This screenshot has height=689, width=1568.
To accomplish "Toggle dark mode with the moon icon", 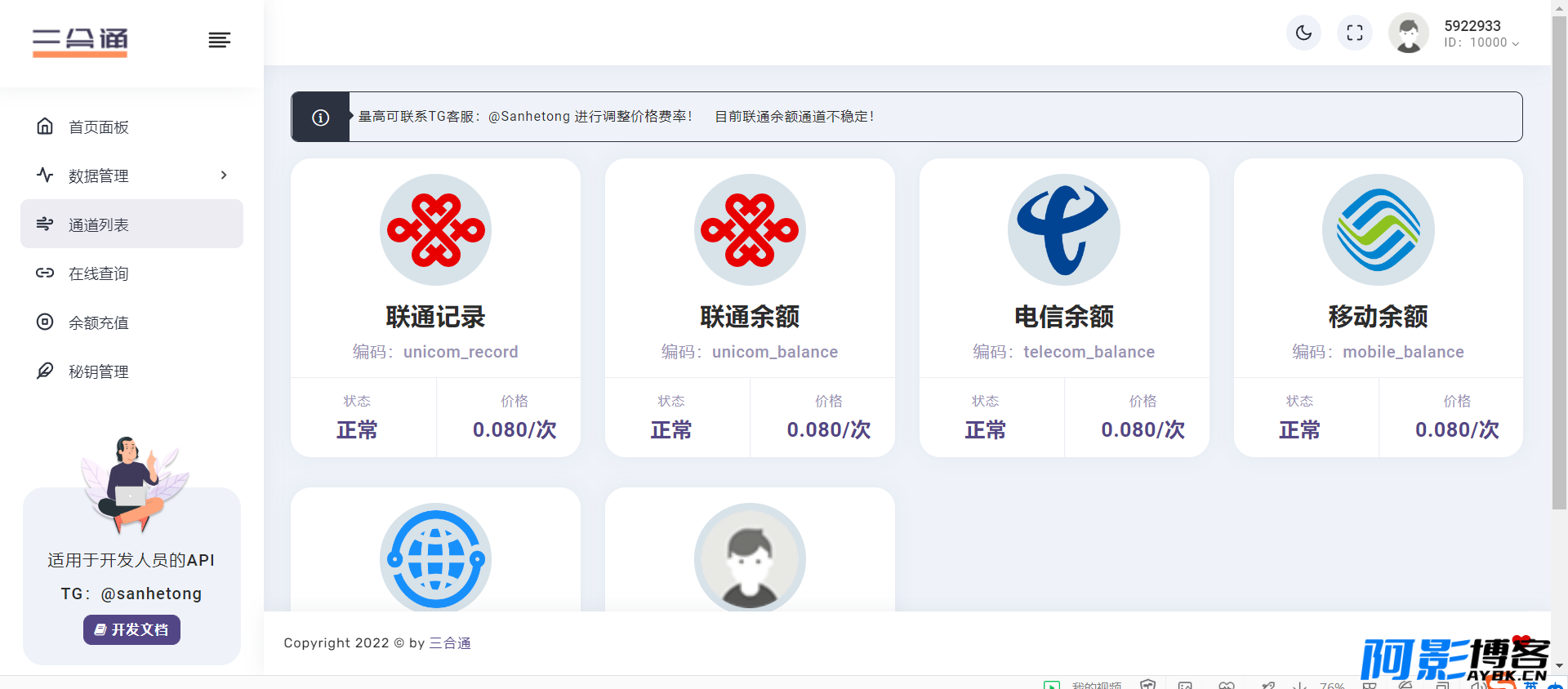I will pos(1303,33).
